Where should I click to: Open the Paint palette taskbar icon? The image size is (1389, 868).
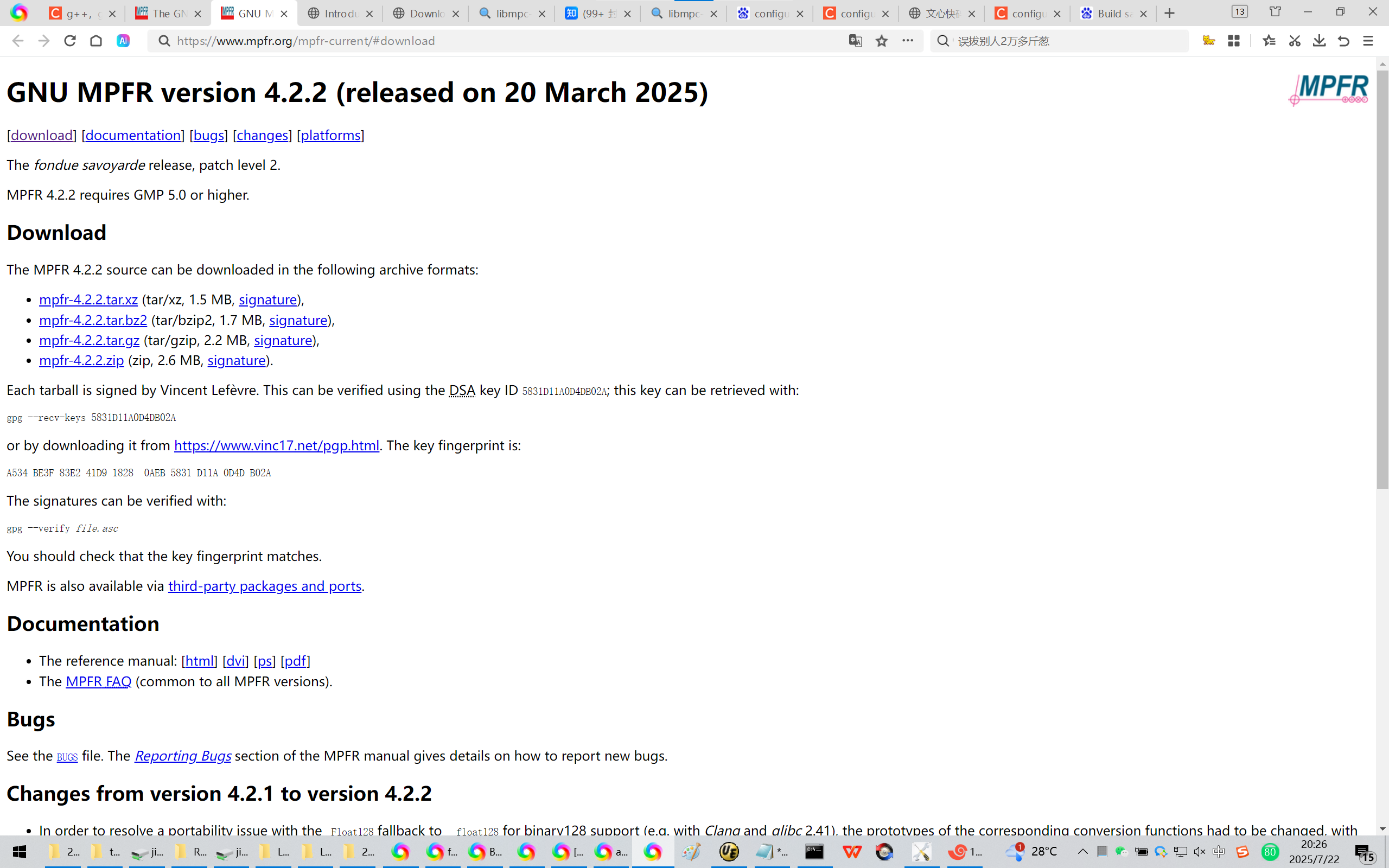point(691,852)
